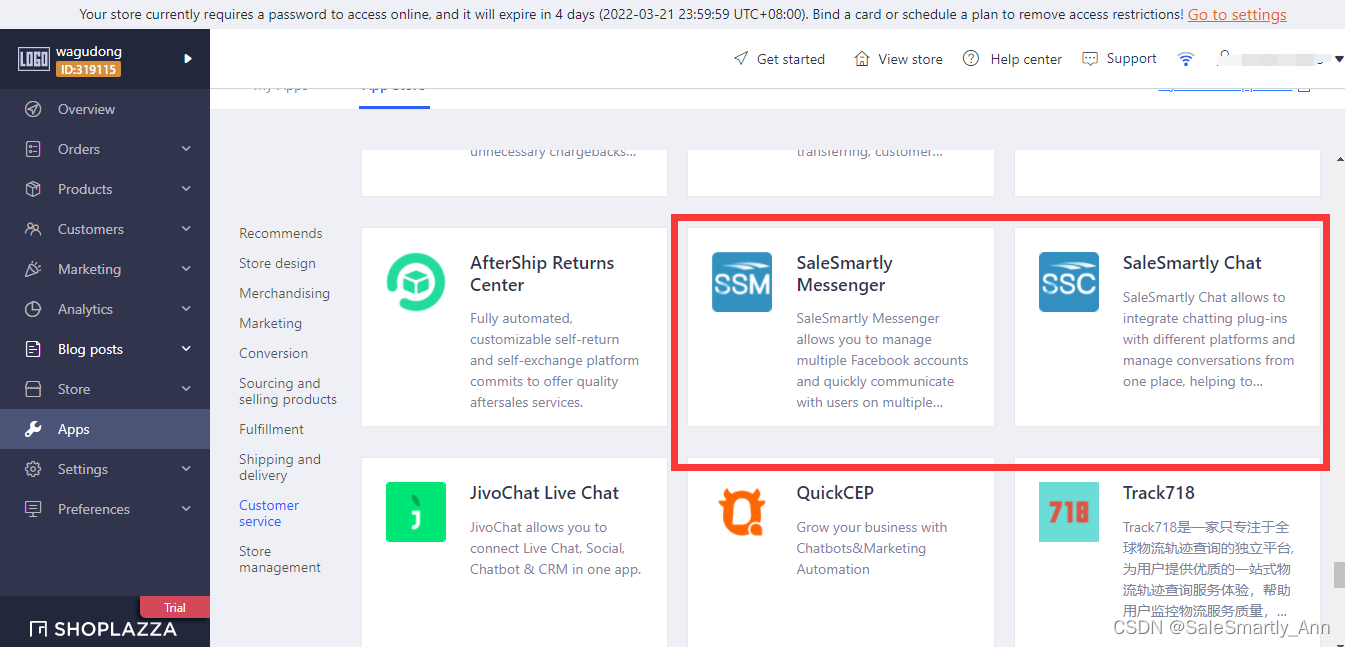Image resolution: width=1345 pixels, height=647 pixels.
Task: Expand the Marketing menu chevron
Action: (186, 269)
